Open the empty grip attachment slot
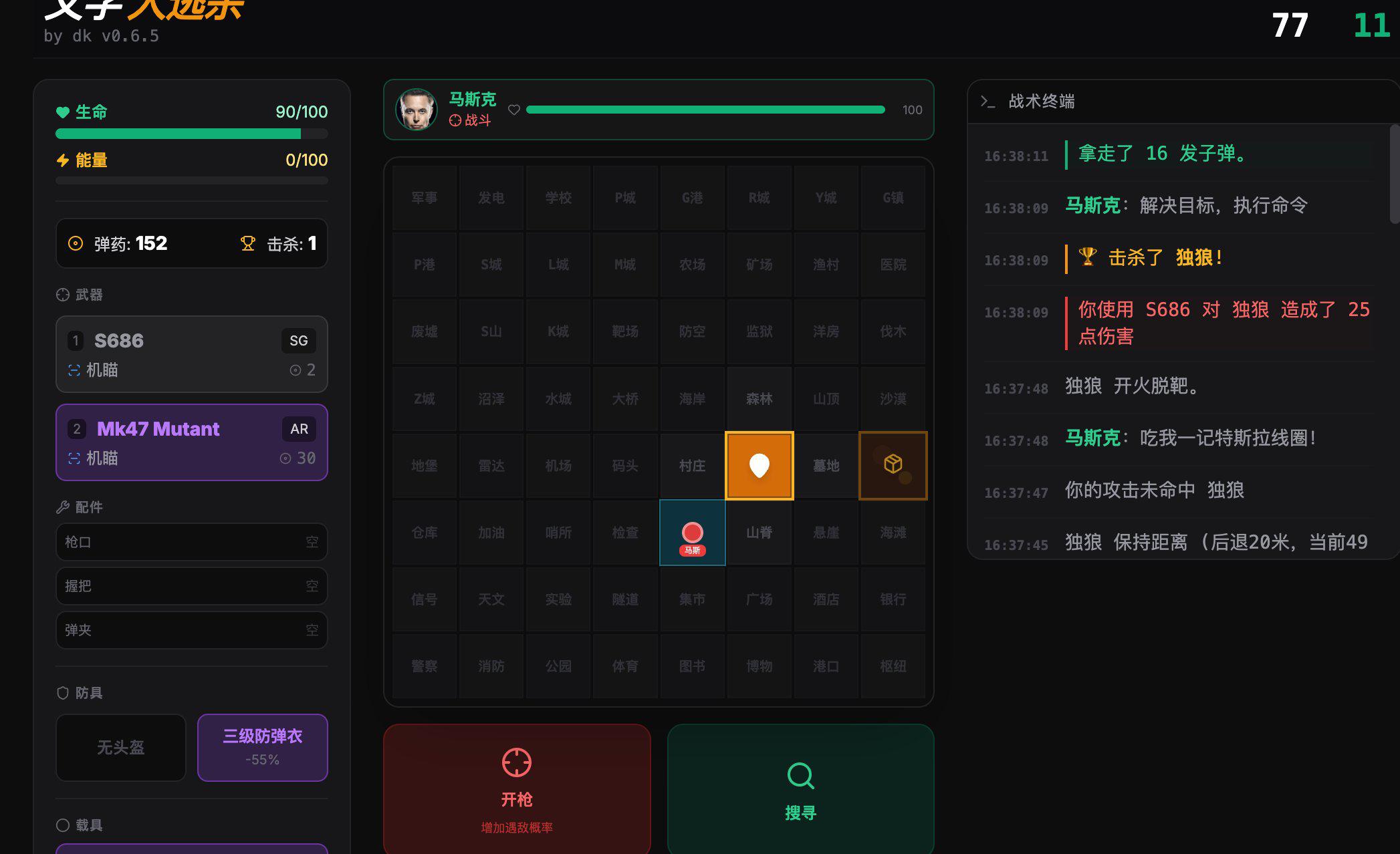This screenshot has height=854, width=1400. point(191,586)
